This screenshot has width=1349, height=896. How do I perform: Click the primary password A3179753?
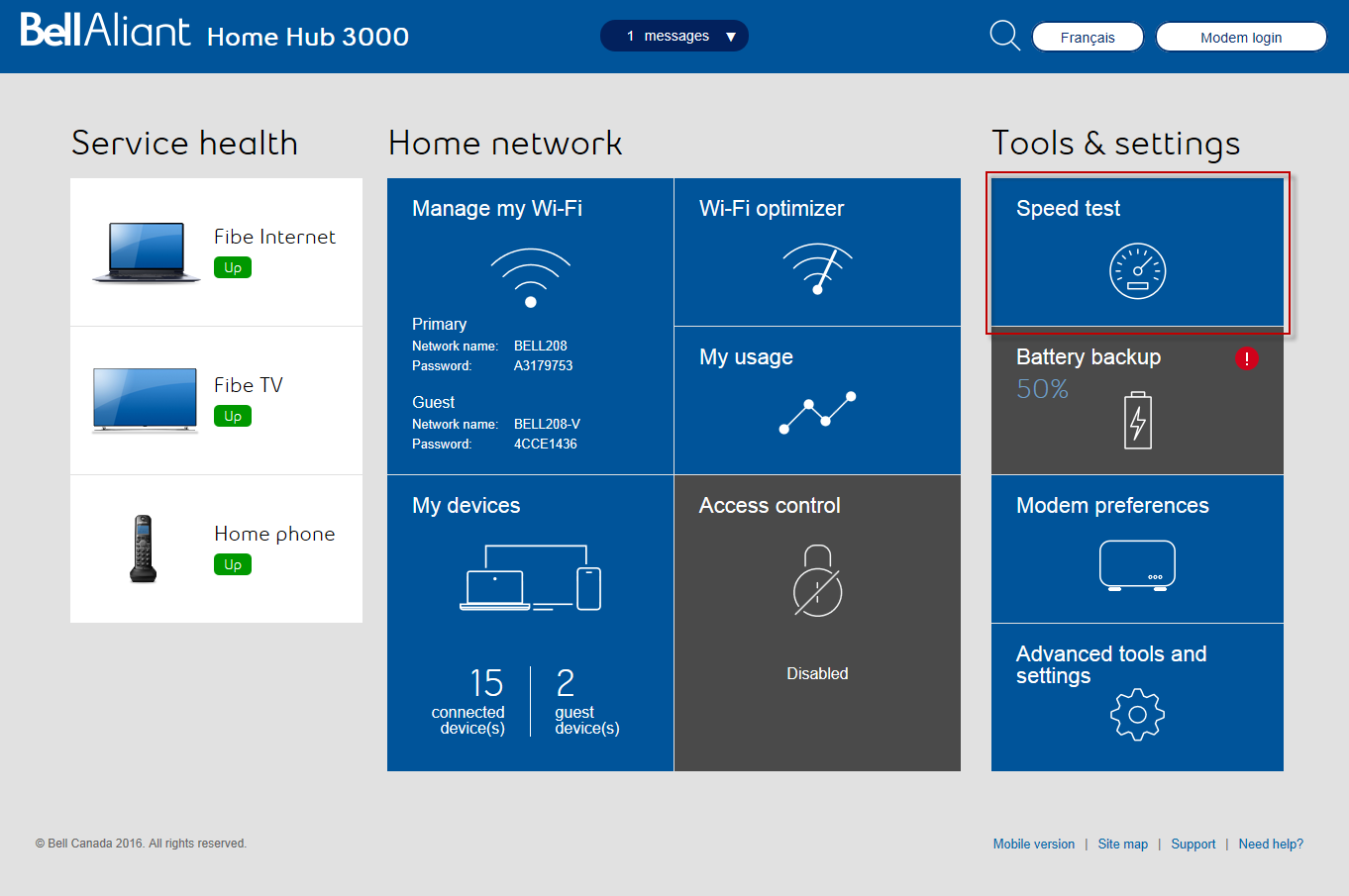(543, 365)
